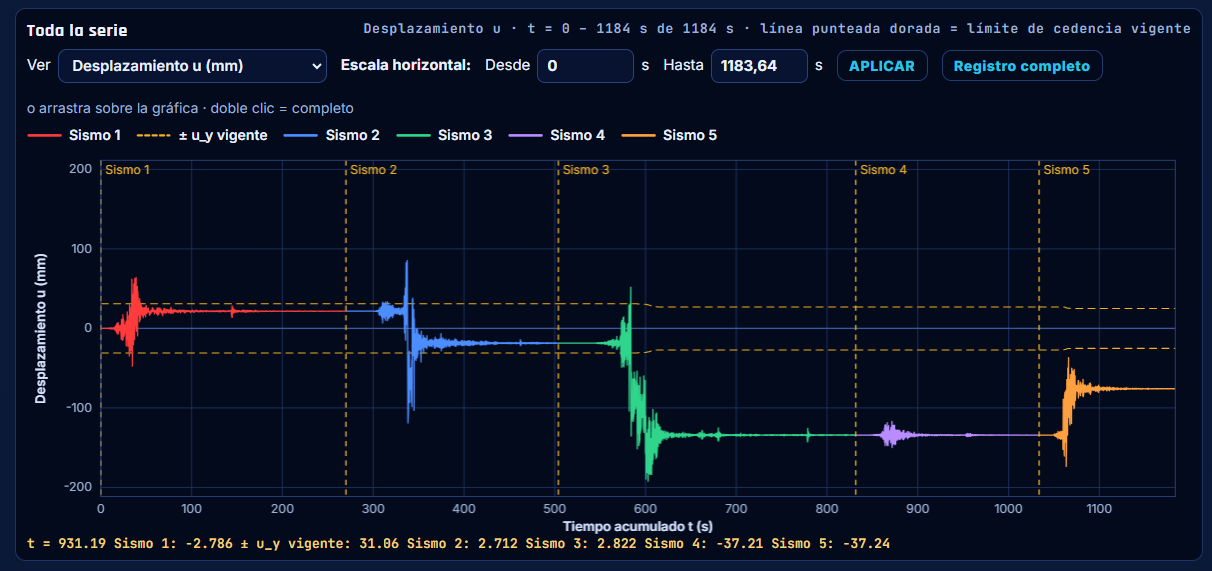Click the Sismo 4 marker label in chart
The height and width of the screenshot is (571, 1212).
(884, 170)
